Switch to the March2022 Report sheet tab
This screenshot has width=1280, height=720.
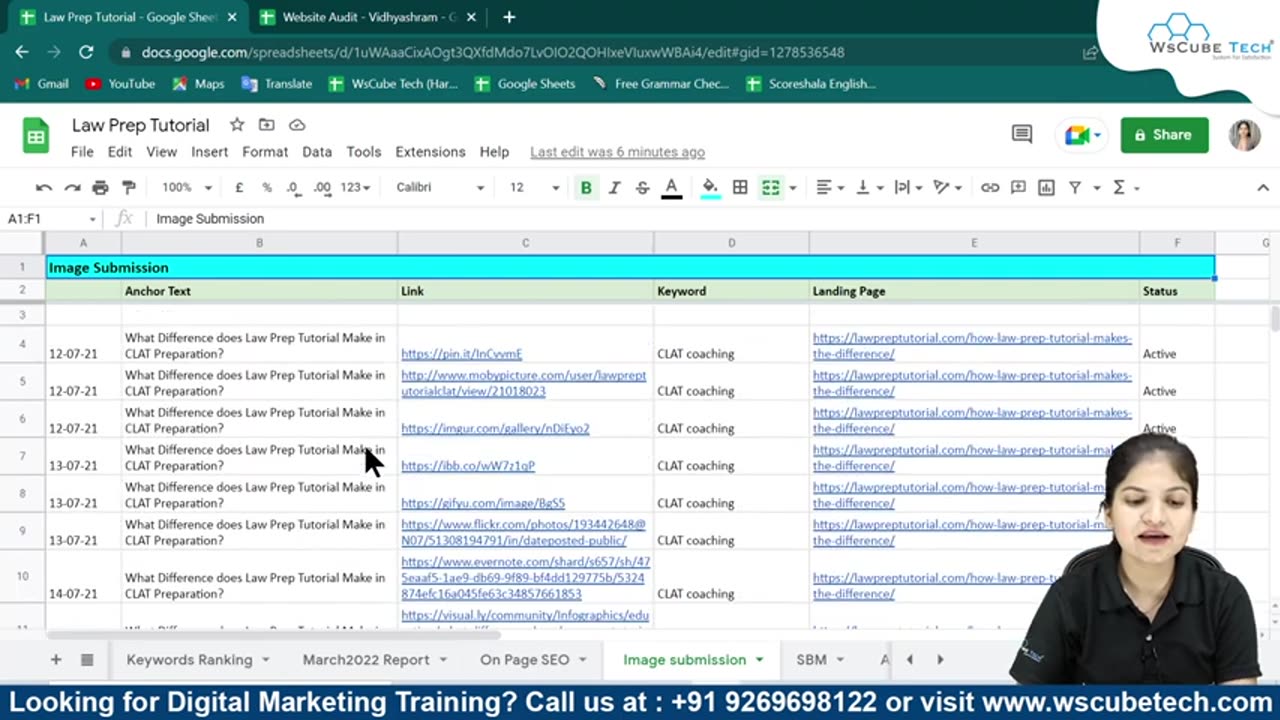click(376, 660)
